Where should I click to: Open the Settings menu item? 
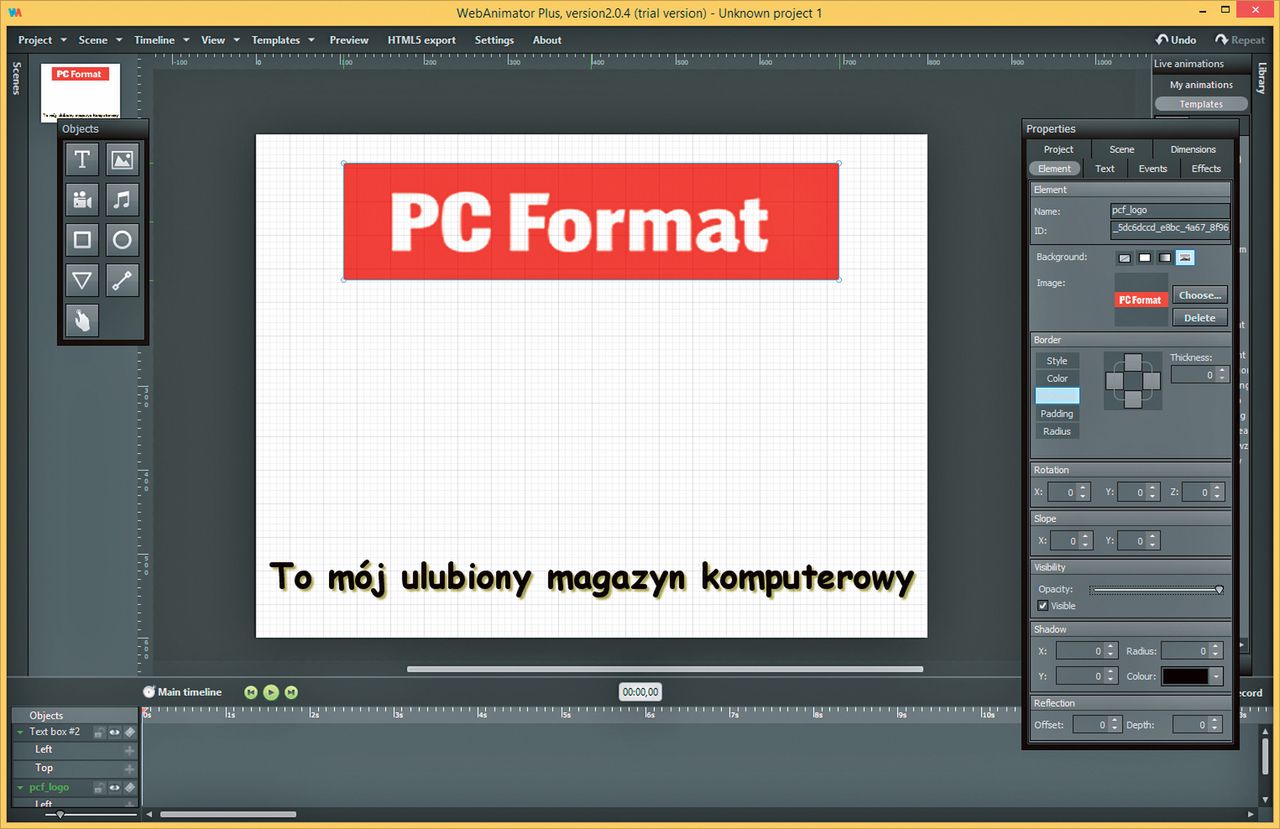tap(494, 40)
